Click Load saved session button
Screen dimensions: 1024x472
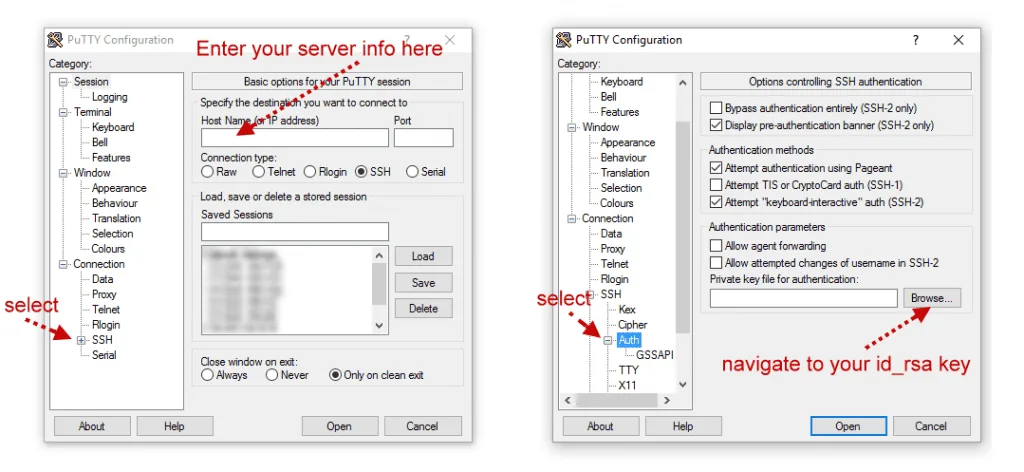click(423, 257)
